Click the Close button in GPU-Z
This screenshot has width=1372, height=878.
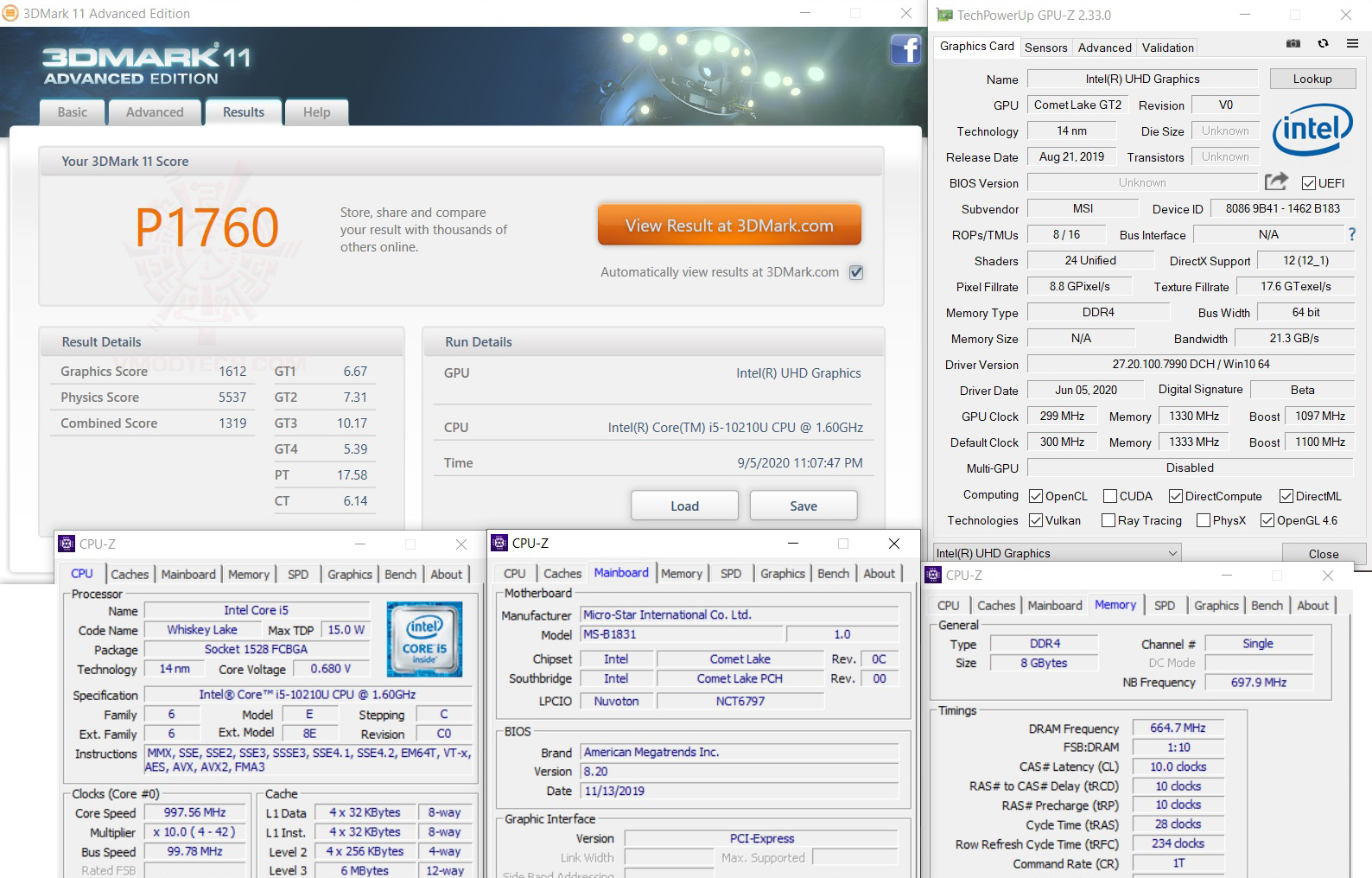click(x=1323, y=554)
